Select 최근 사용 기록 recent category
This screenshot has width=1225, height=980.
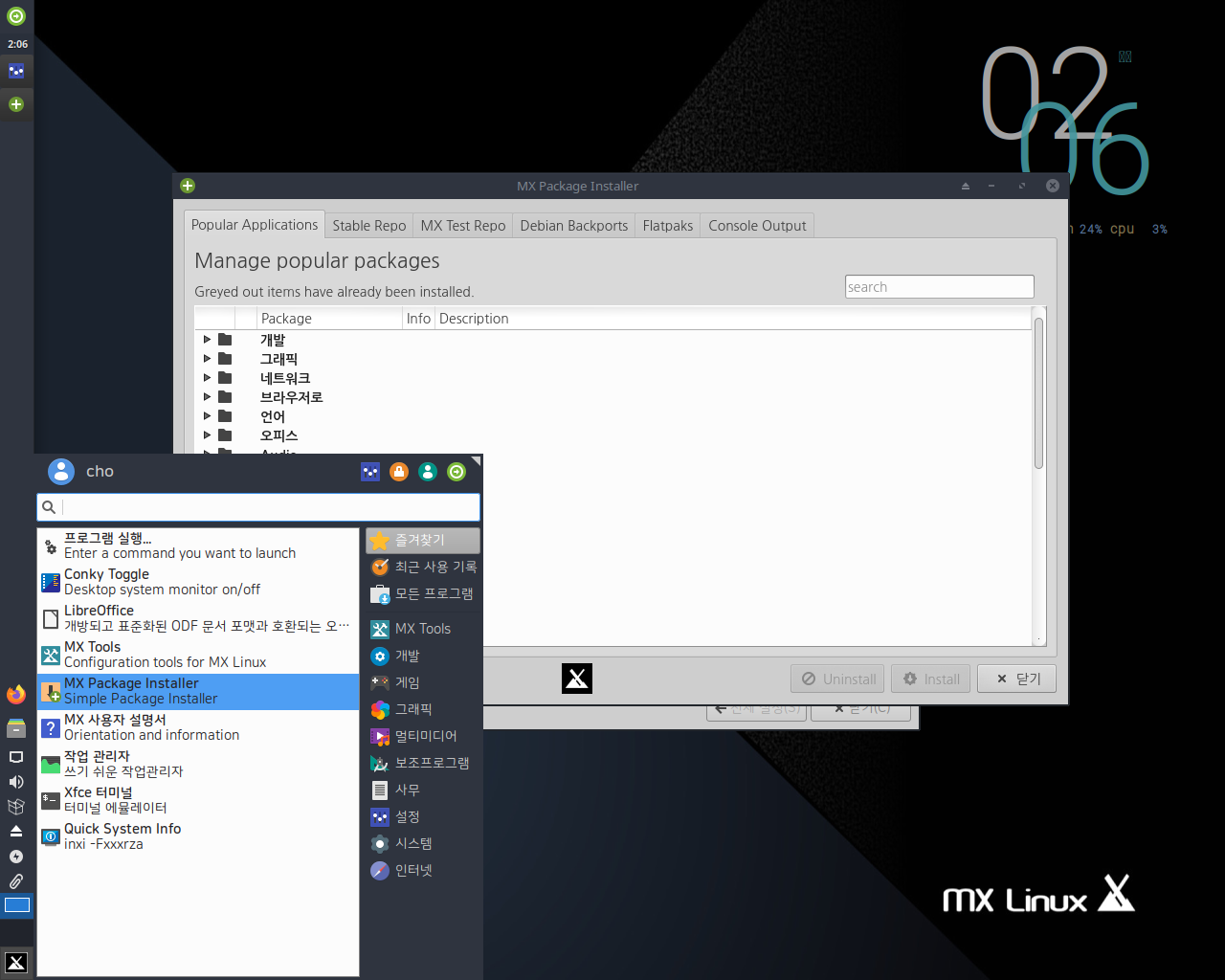(x=422, y=567)
